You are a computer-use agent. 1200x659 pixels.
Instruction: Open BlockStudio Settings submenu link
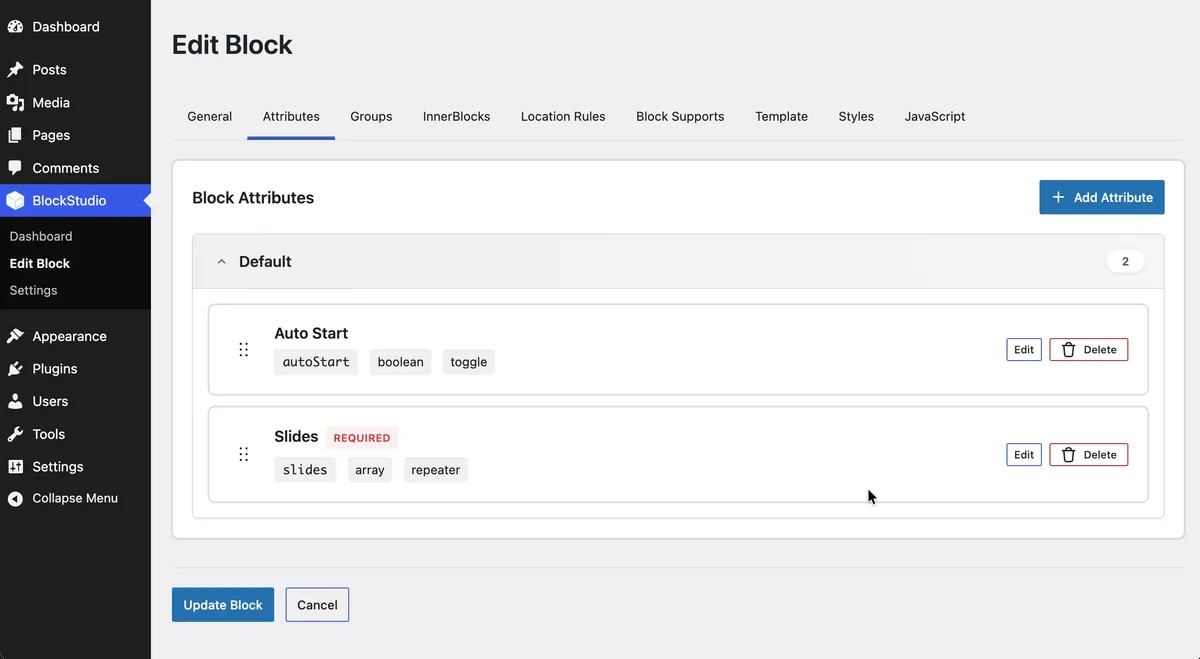pyautogui.click(x=33, y=290)
